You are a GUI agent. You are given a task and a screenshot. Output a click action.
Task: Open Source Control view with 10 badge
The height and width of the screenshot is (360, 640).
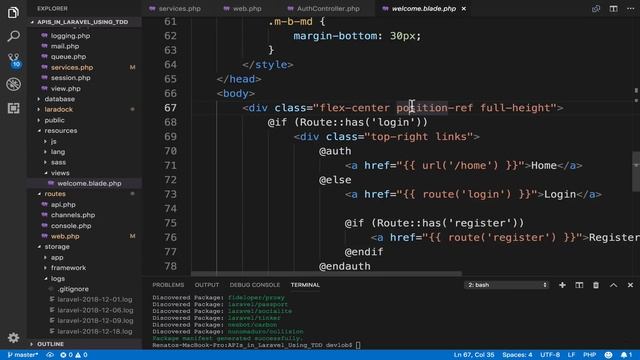[14, 60]
